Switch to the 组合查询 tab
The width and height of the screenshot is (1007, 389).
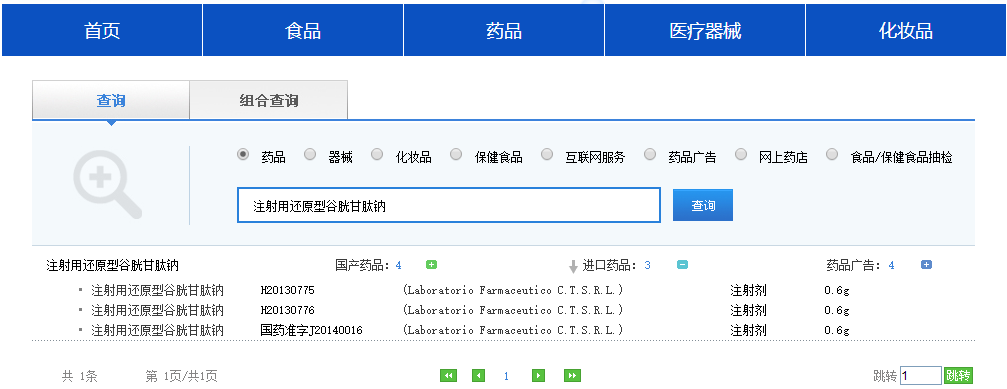tap(269, 100)
